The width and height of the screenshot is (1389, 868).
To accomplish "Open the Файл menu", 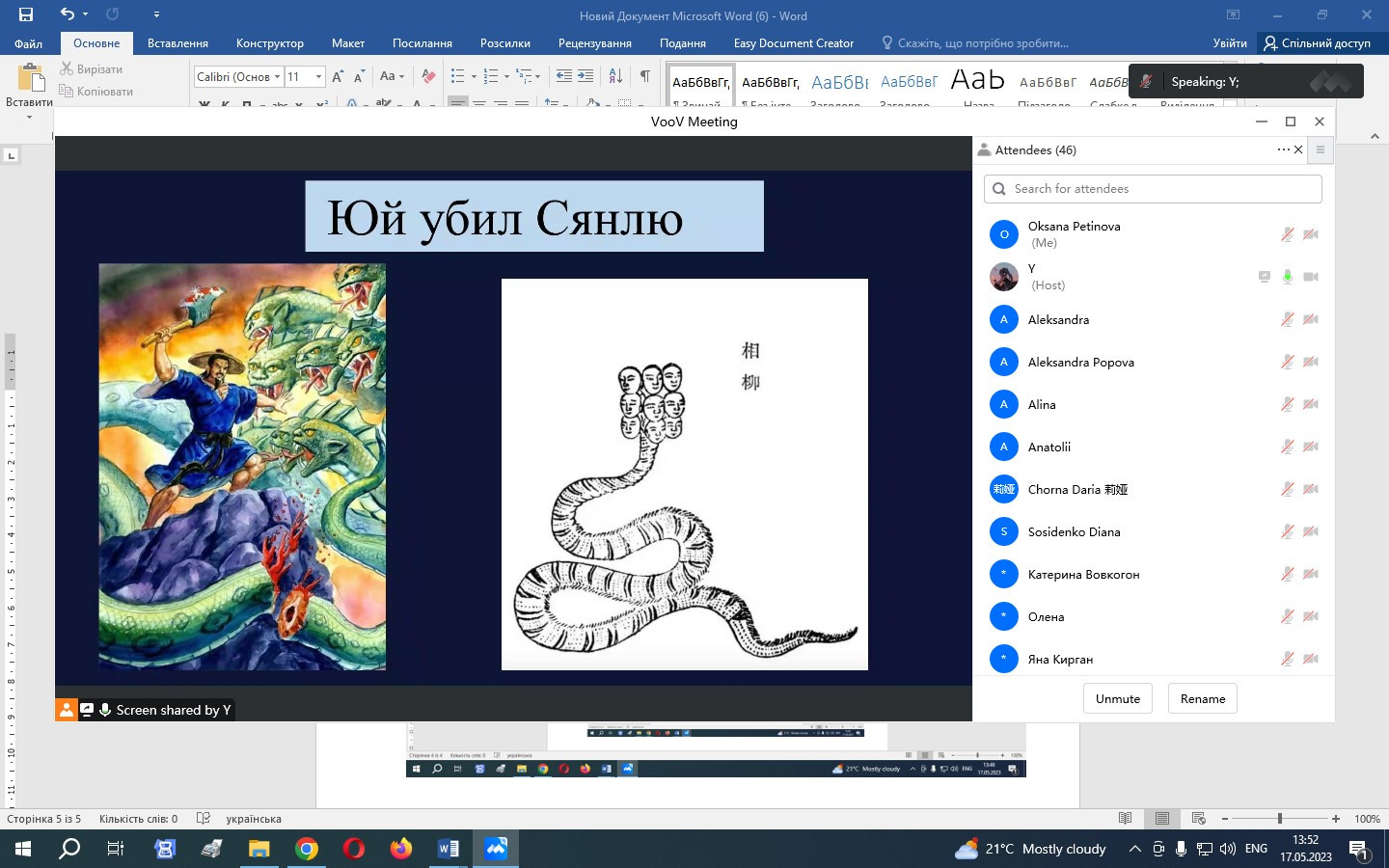I will (x=28, y=43).
